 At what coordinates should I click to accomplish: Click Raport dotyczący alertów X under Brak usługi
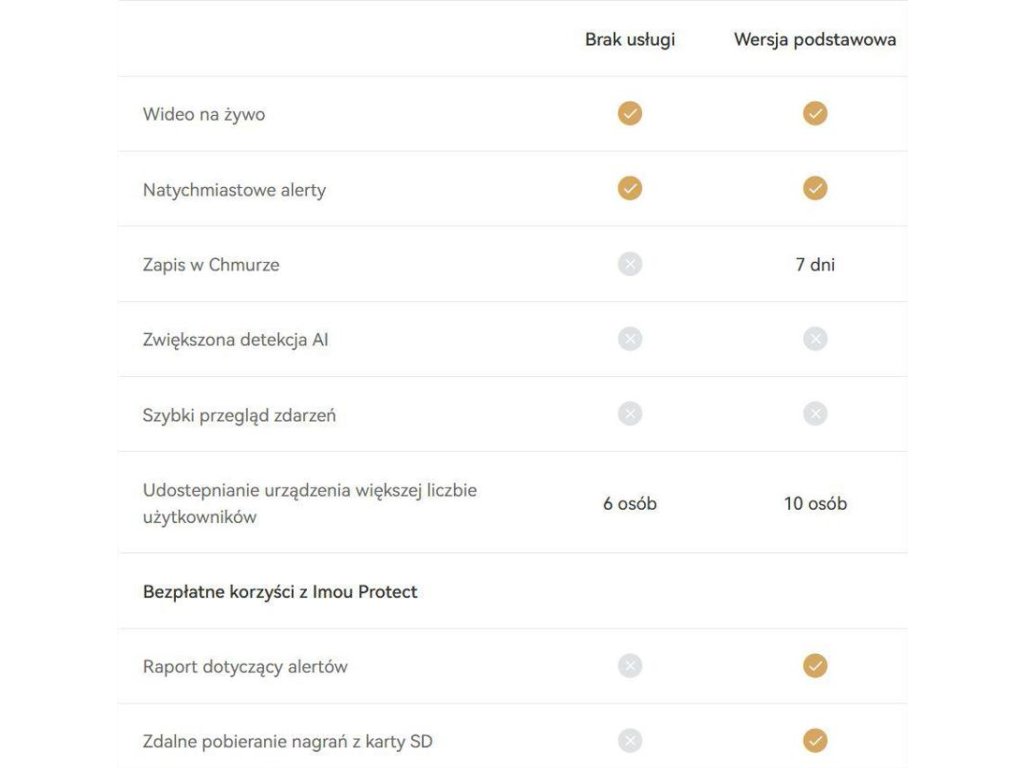pos(630,666)
